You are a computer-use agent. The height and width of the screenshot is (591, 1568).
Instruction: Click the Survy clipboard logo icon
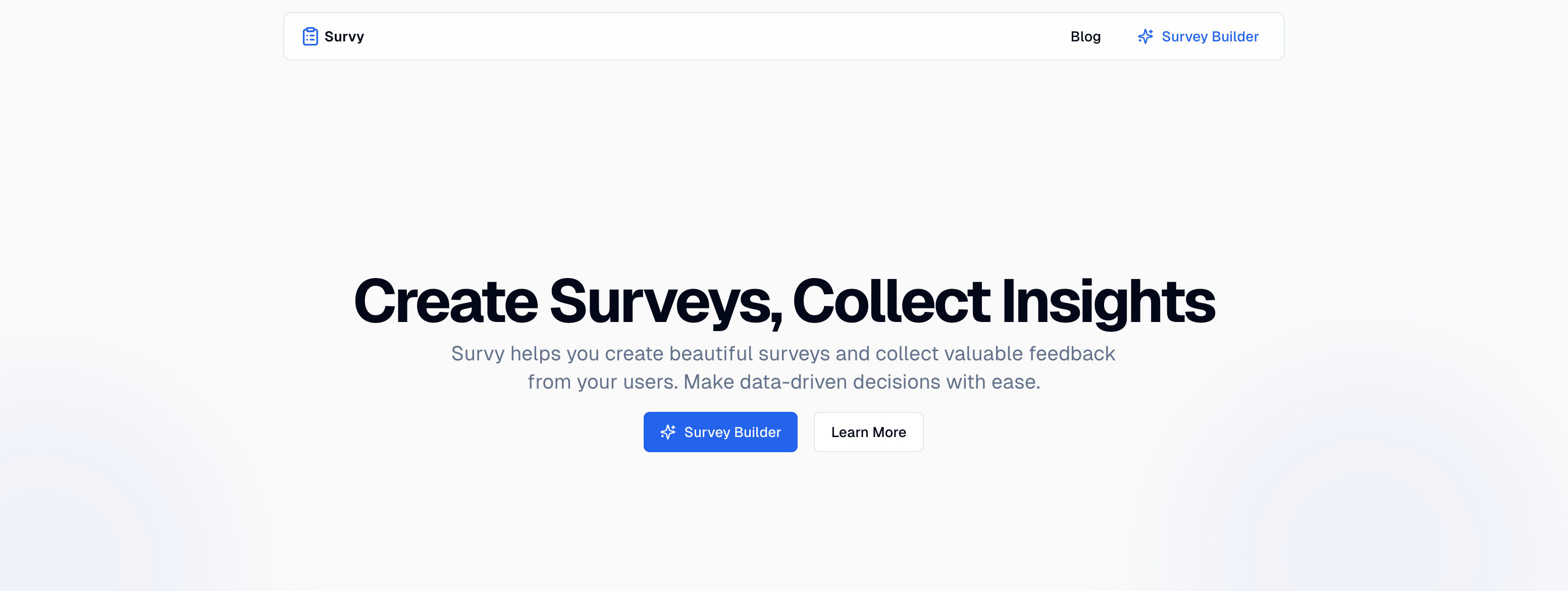point(310,36)
